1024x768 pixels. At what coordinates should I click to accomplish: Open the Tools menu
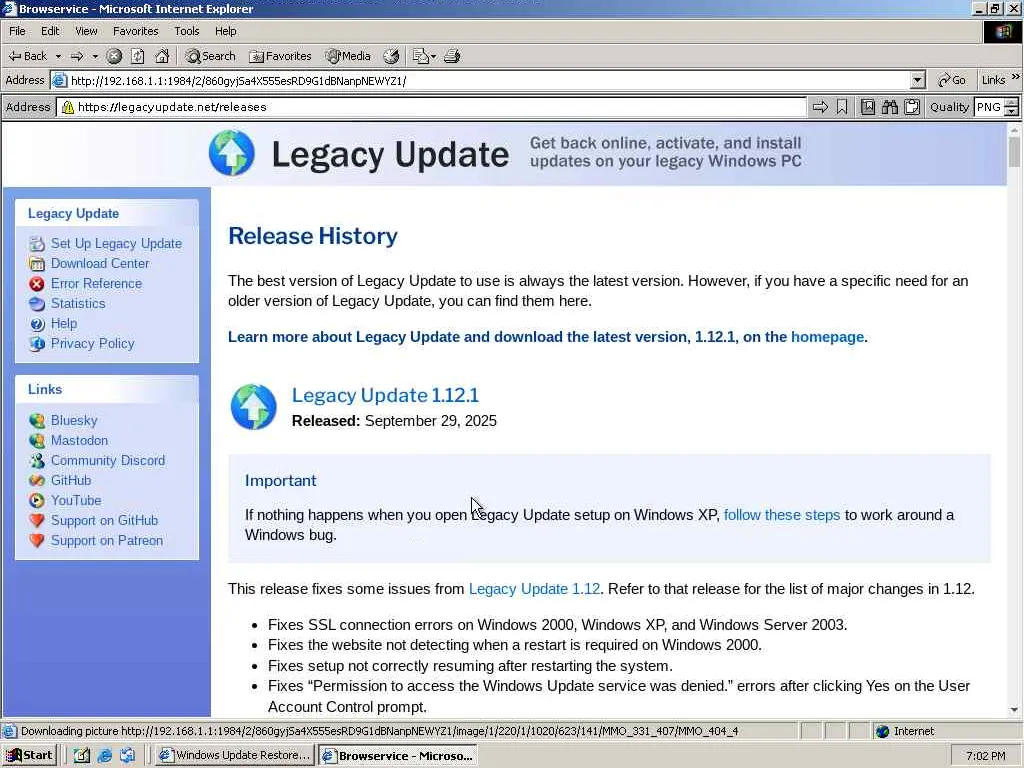click(186, 31)
